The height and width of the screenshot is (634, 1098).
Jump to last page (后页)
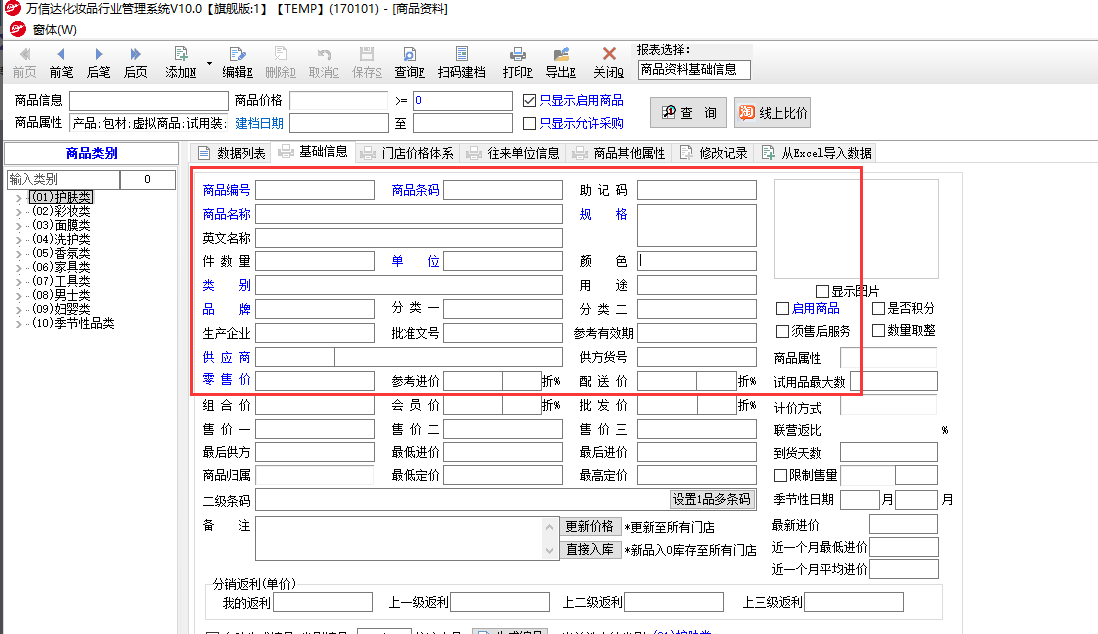[135, 63]
